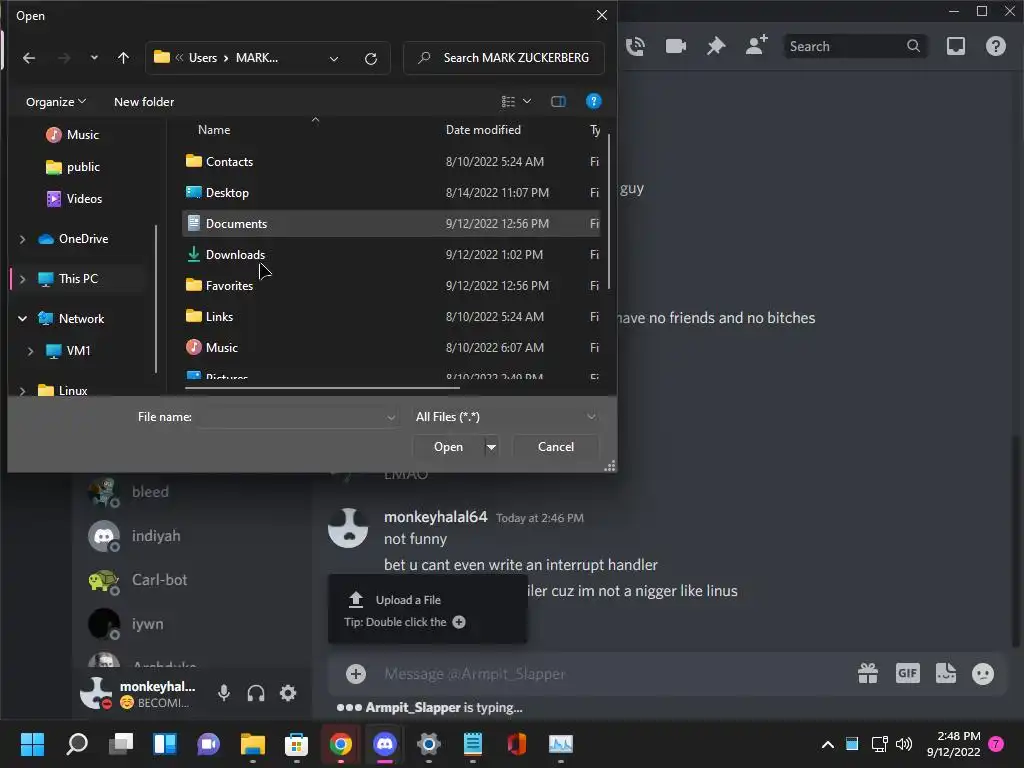Open the Open button split arrow
The width and height of the screenshot is (1024, 768).
click(x=491, y=447)
